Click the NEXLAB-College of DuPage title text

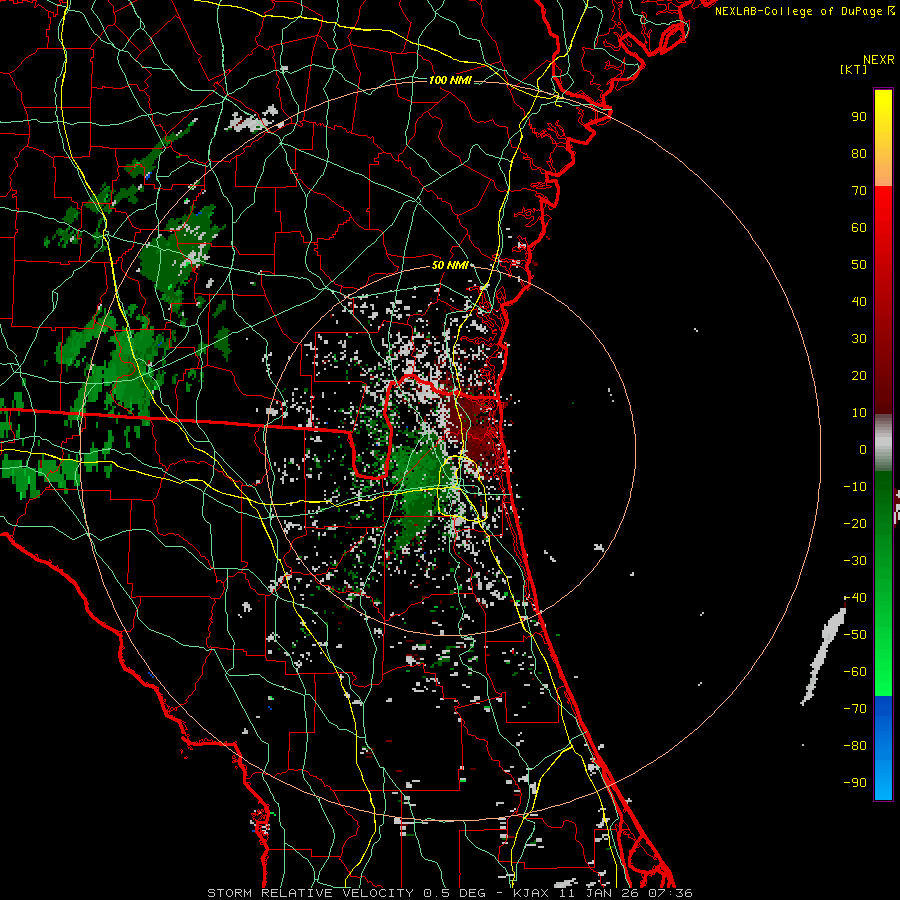click(804, 11)
